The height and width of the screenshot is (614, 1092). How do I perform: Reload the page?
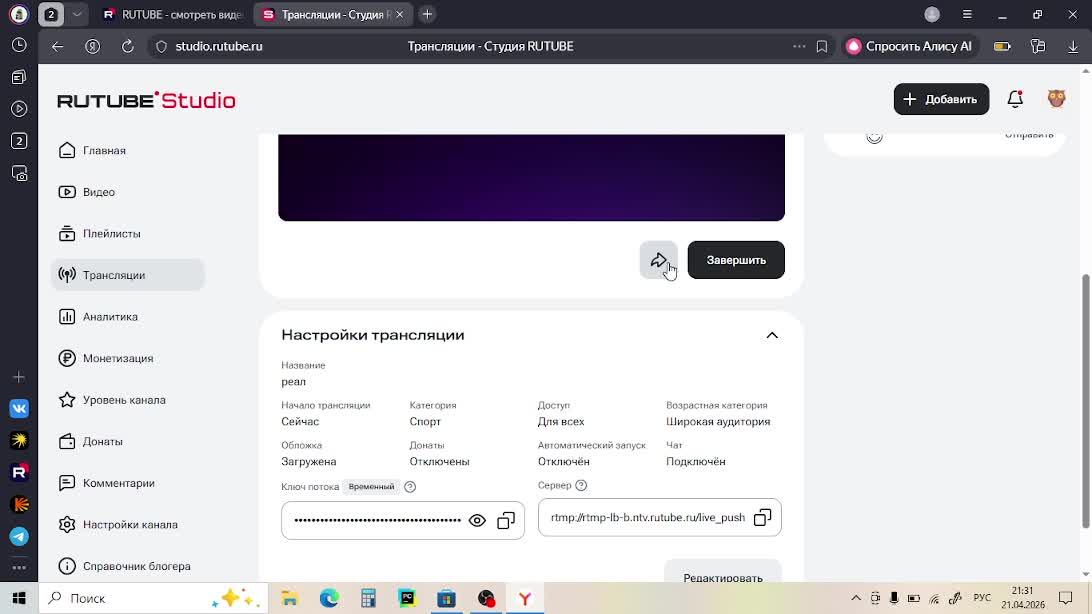pyautogui.click(x=127, y=47)
